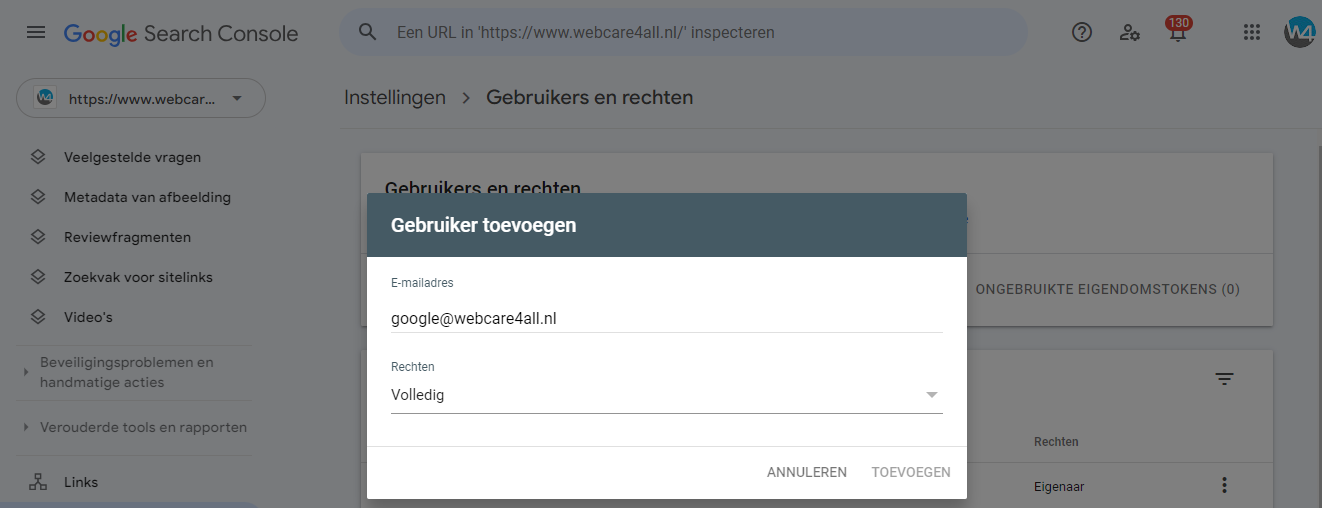Click the E-mailadres input field
Viewport: 1322px width, 508px height.
tap(667, 319)
